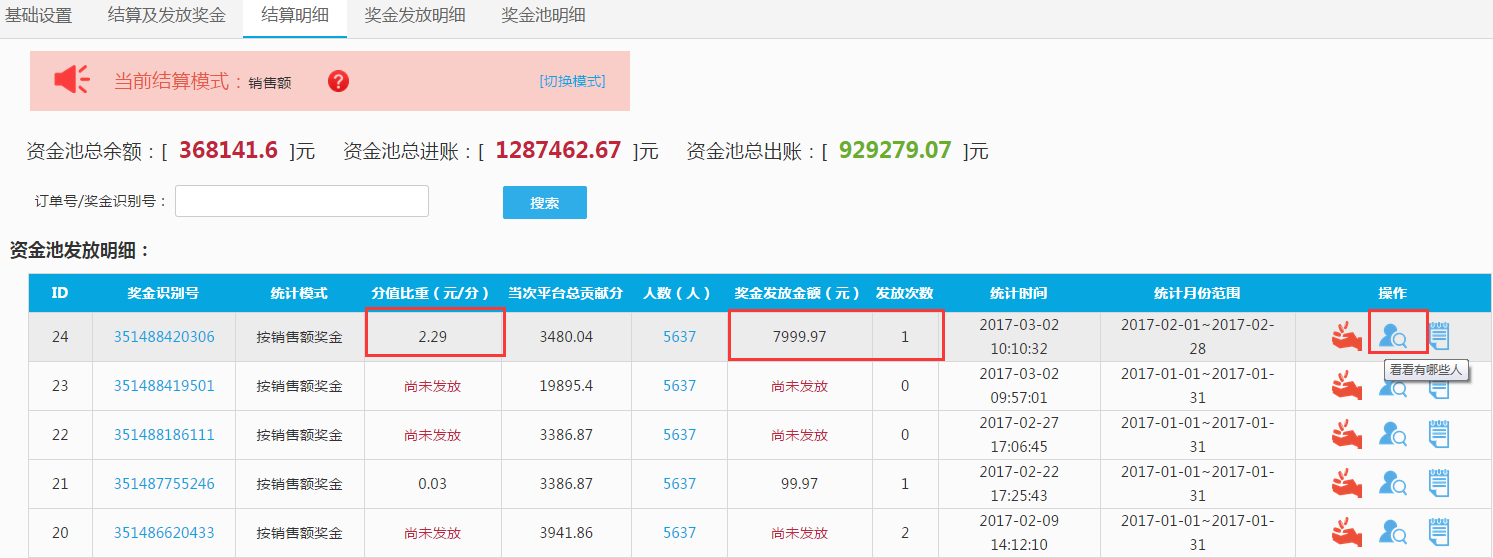Click the hand payout icon for ID 23
Screen dimensions: 1493x558
(1347, 385)
